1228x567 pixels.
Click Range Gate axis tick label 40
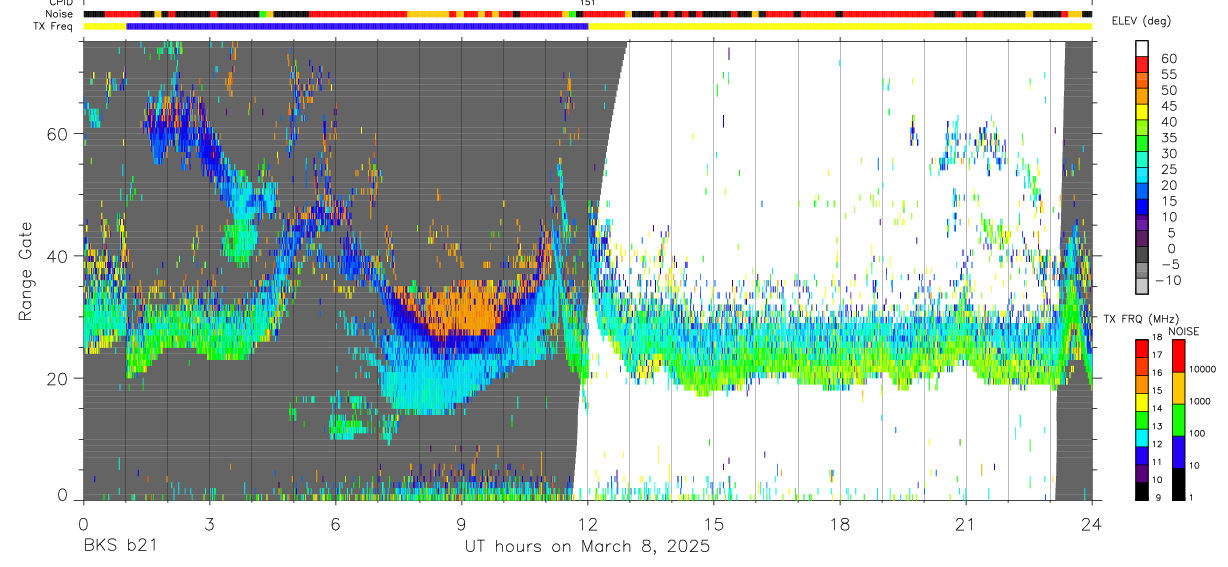pyautogui.click(x=58, y=256)
